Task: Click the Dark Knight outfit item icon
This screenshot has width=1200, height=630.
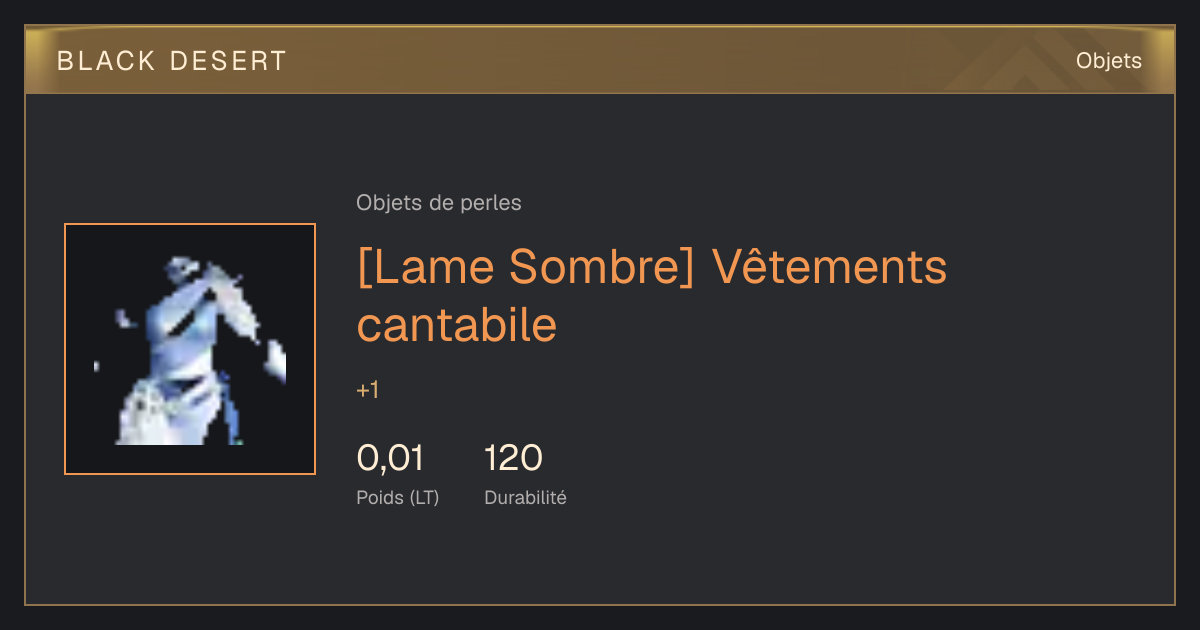Action: (190, 349)
